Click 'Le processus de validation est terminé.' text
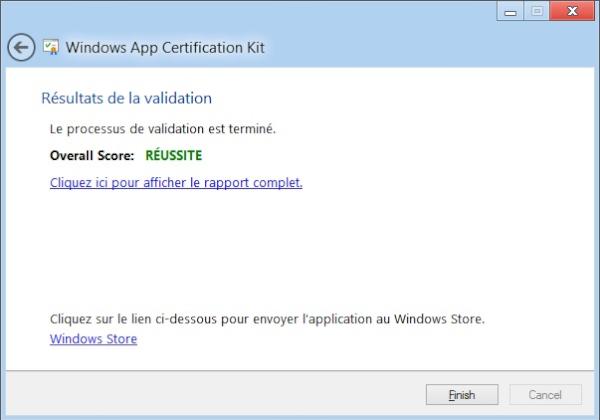The width and height of the screenshot is (600, 420). coord(163,129)
